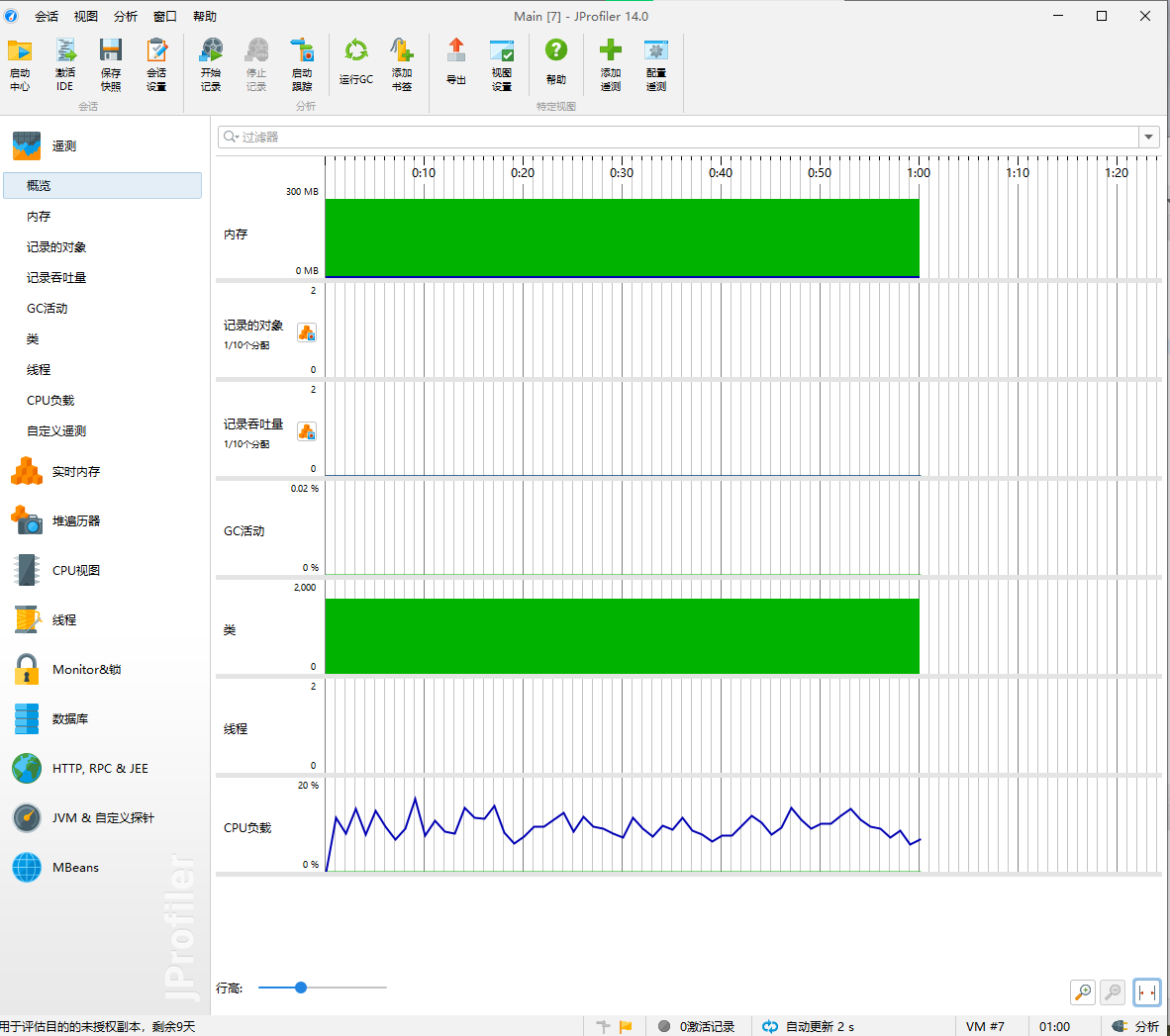Screen dimensions: 1170x1036
Task: Start tracking (启动跟踪)
Action: click(302, 65)
